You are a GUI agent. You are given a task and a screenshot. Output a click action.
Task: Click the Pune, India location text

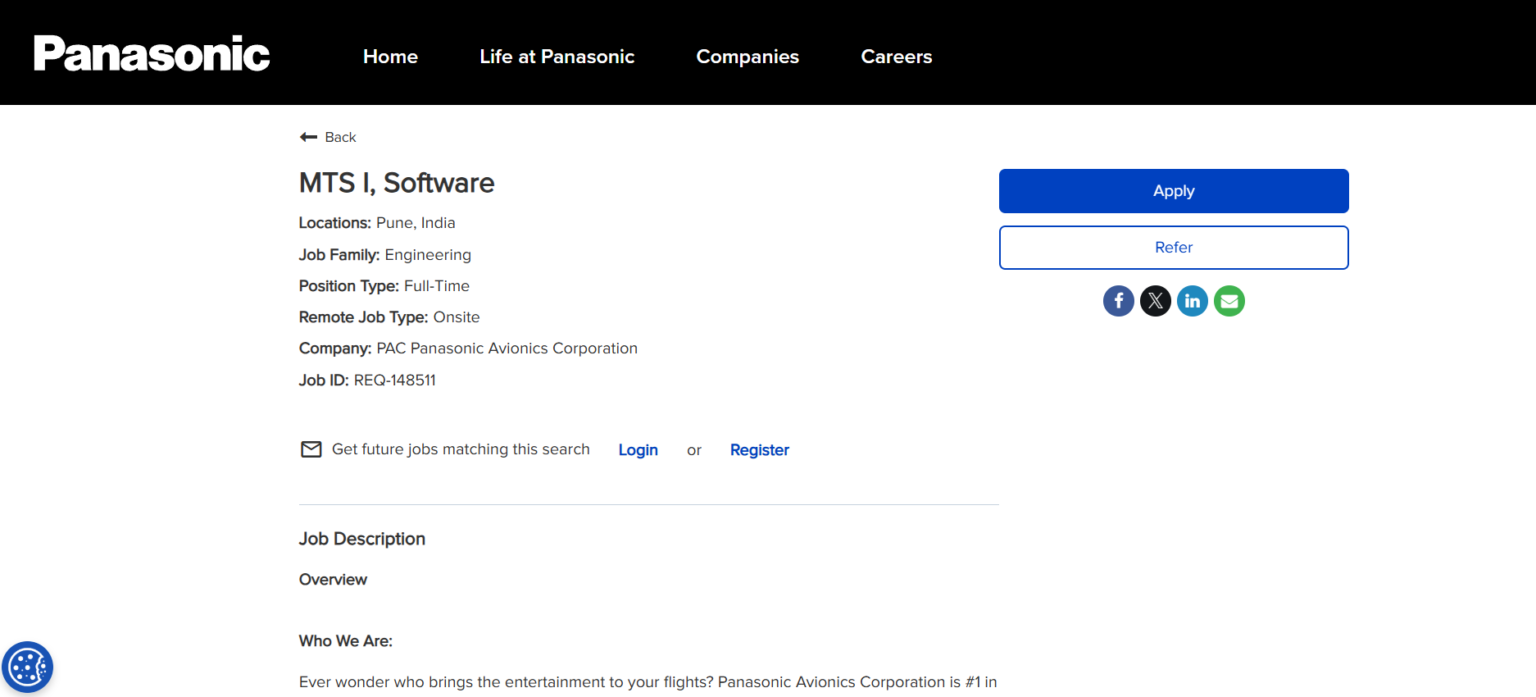pos(415,222)
